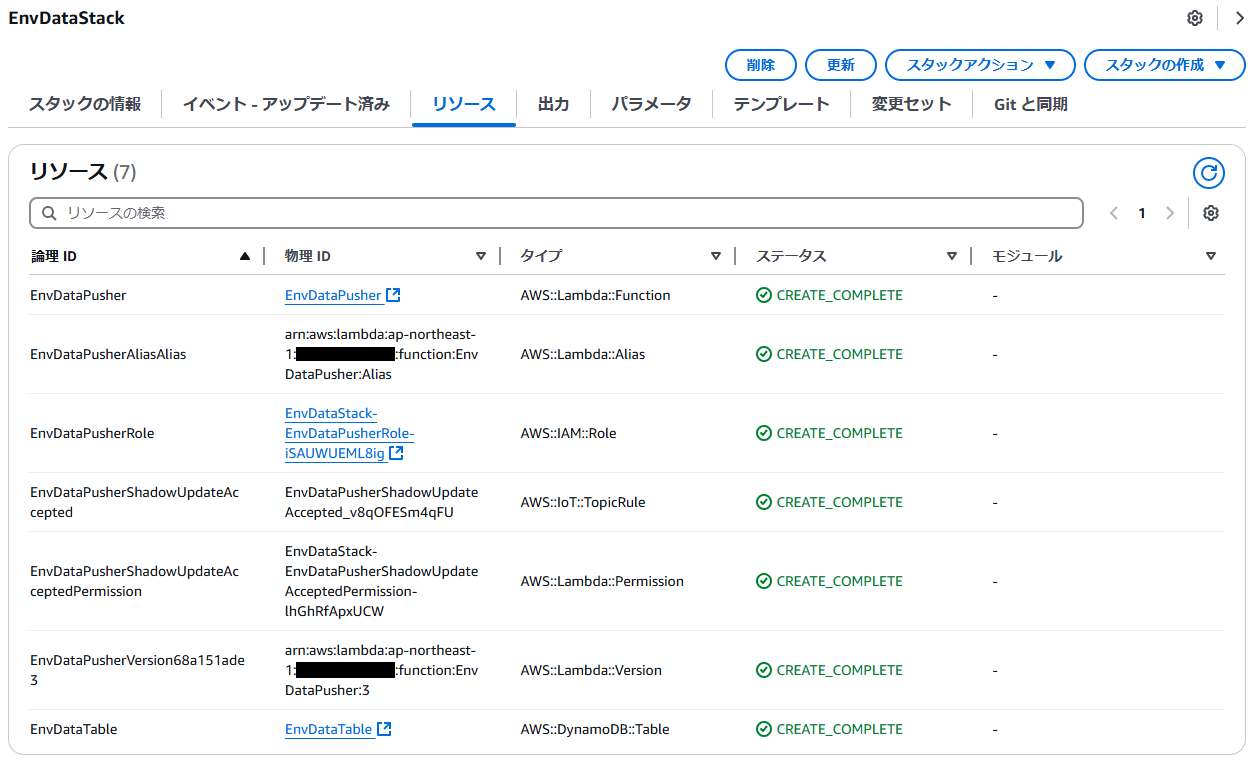Click the 更新 button
Viewport: 1254px width, 765px height.
click(841, 65)
